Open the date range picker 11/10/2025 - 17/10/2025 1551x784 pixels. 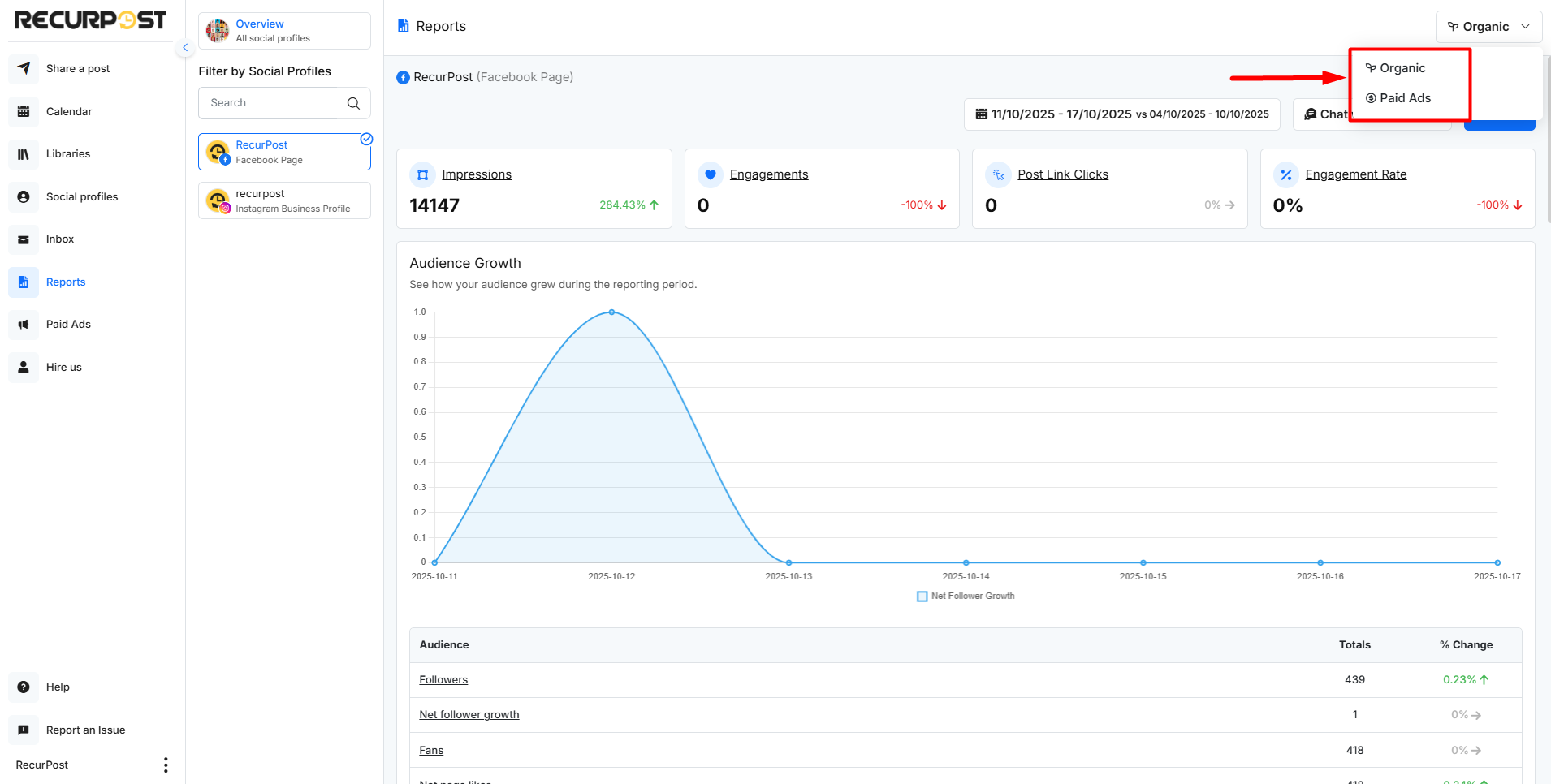[1121, 114]
